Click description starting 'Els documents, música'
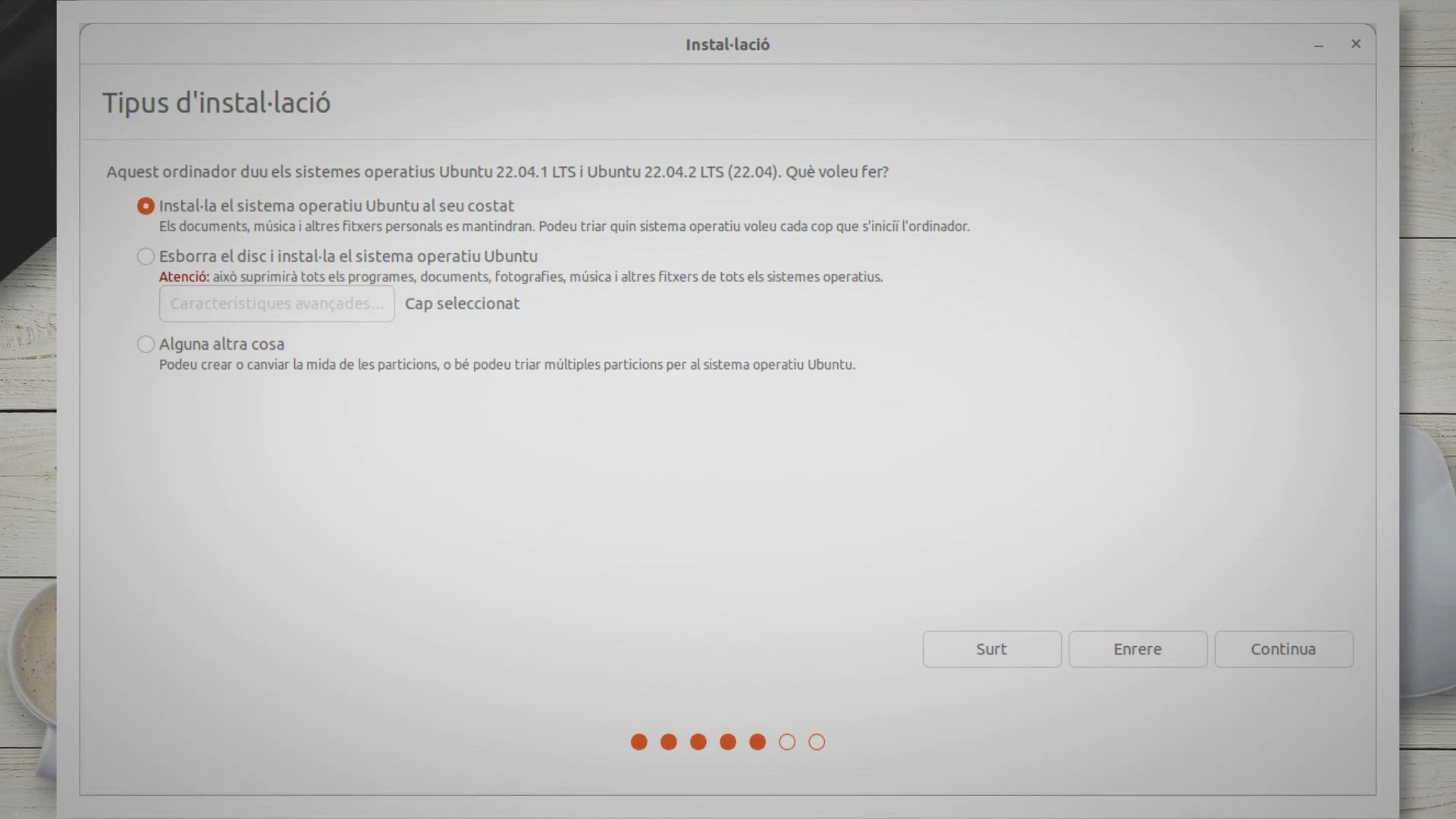This screenshot has height=819, width=1456. pos(564,227)
